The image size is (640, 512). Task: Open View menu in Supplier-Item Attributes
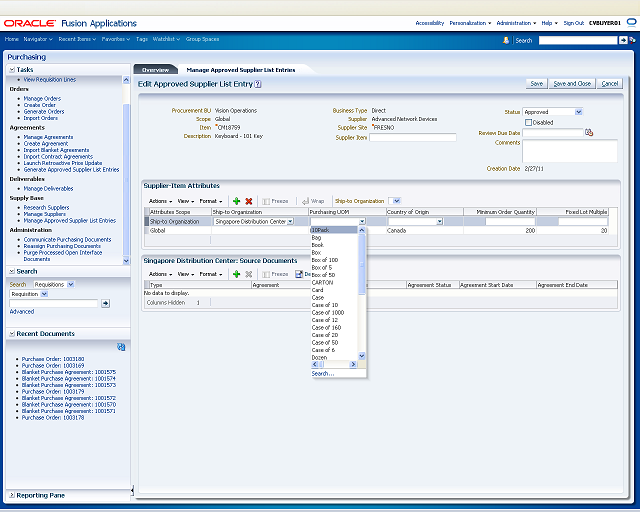pyautogui.click(x=186, y=201)
